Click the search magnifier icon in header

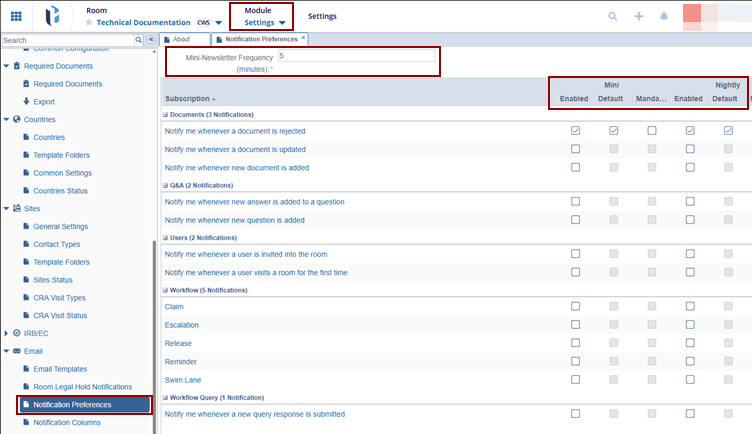(613, 16)
